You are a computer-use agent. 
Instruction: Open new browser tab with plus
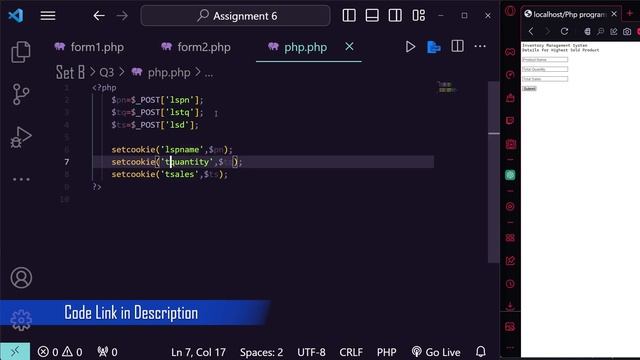[629, 13]
